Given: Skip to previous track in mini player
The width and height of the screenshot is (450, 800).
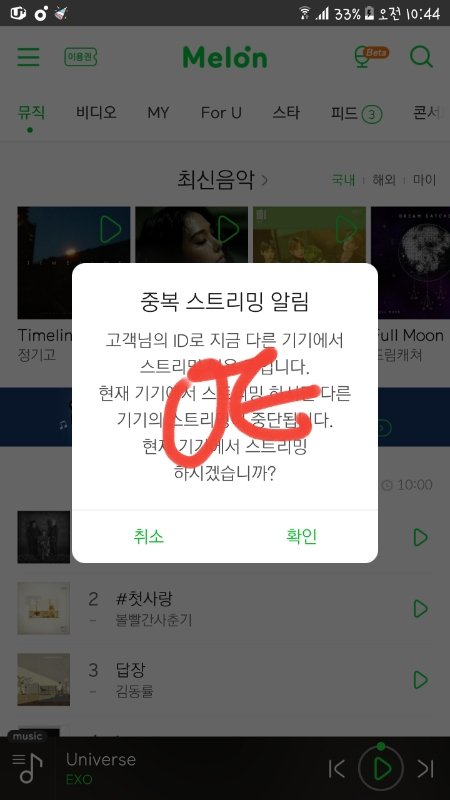Looking at the screenshot, I should click(337, 768).
